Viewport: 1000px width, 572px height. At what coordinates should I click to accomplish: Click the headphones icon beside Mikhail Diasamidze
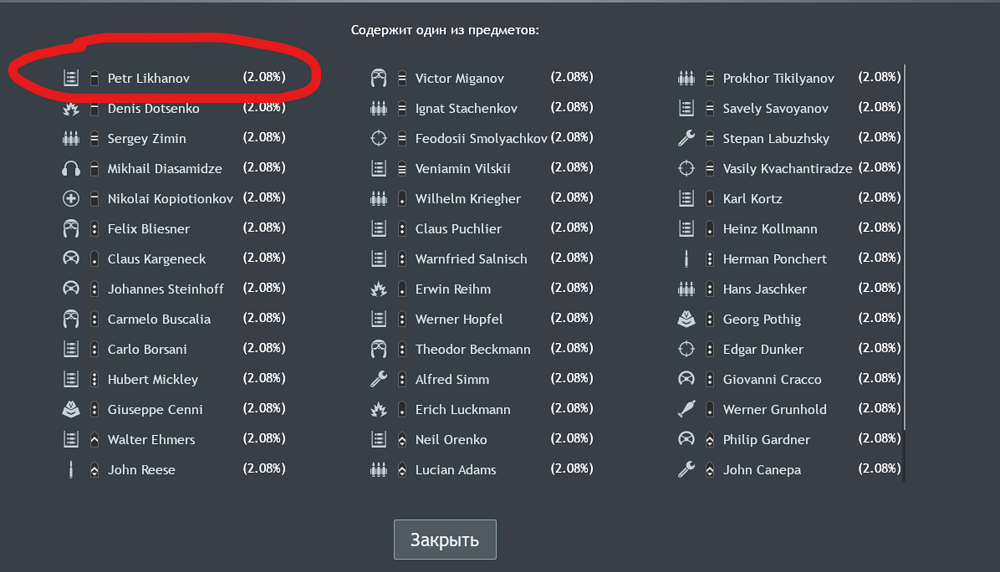(71, 169)
